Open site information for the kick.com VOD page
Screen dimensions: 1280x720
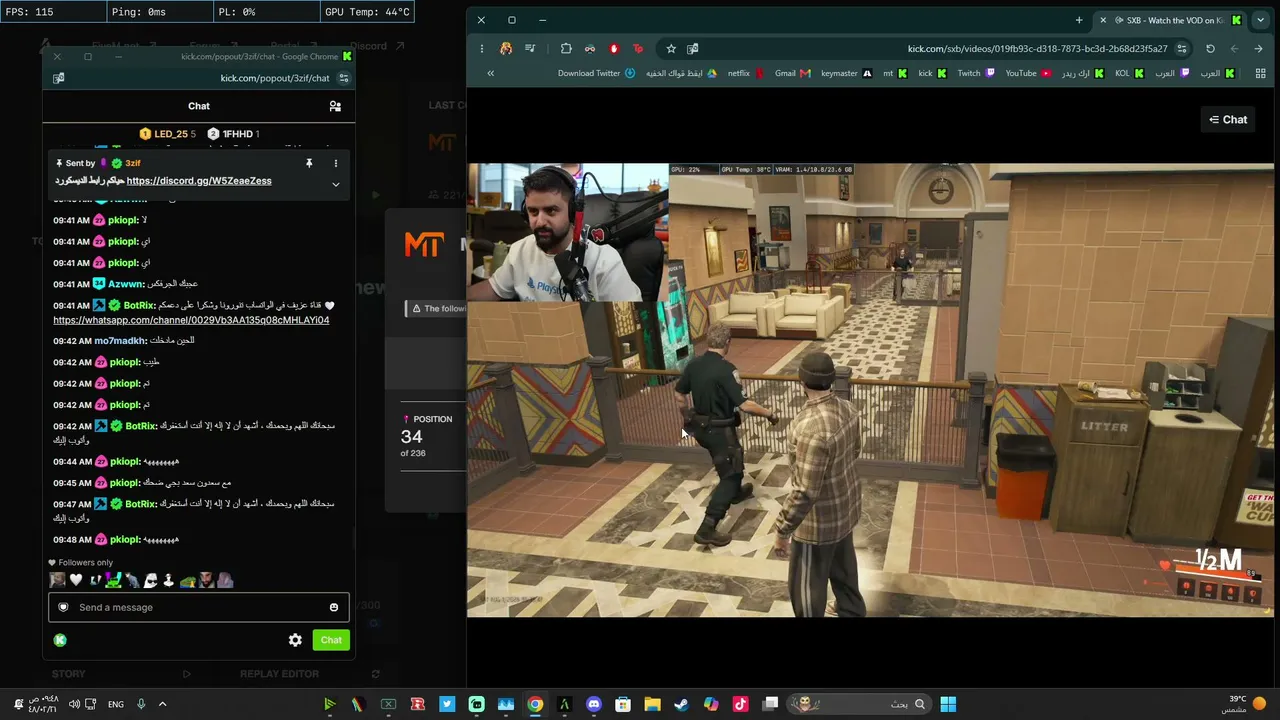click(1182, 48)
